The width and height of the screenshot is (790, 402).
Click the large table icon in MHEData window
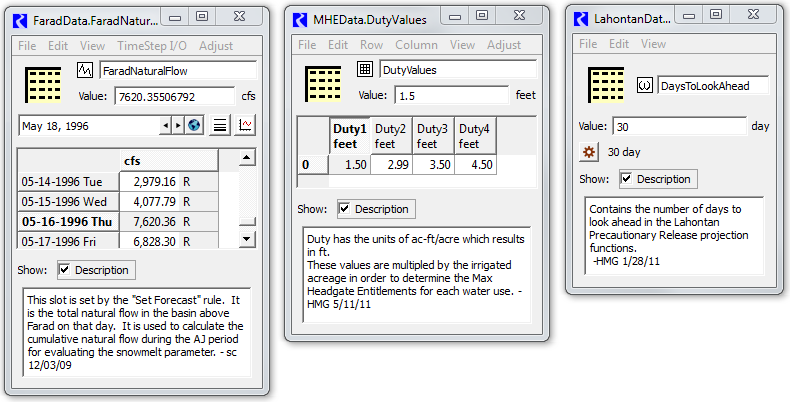323,84
